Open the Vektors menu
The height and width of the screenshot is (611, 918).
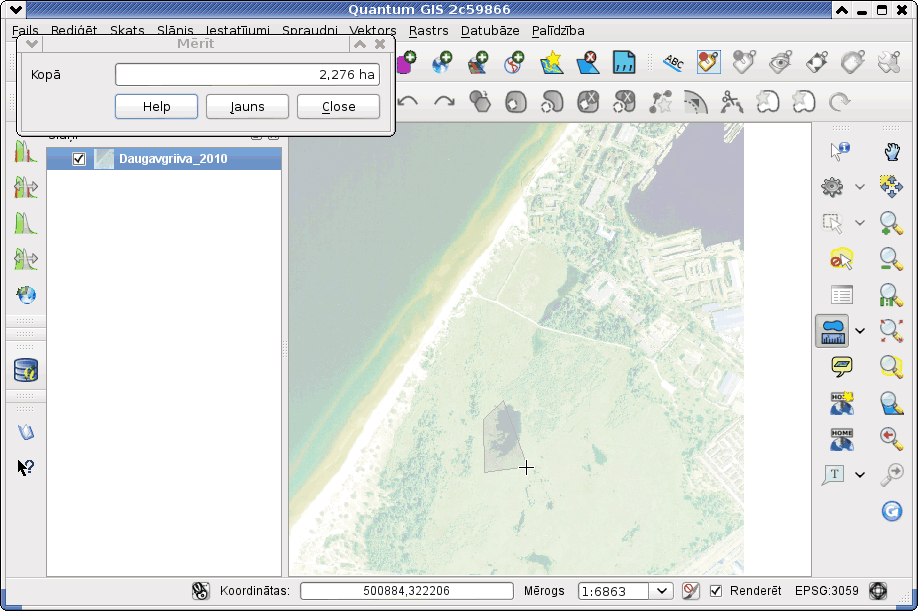tap(372, 30)
